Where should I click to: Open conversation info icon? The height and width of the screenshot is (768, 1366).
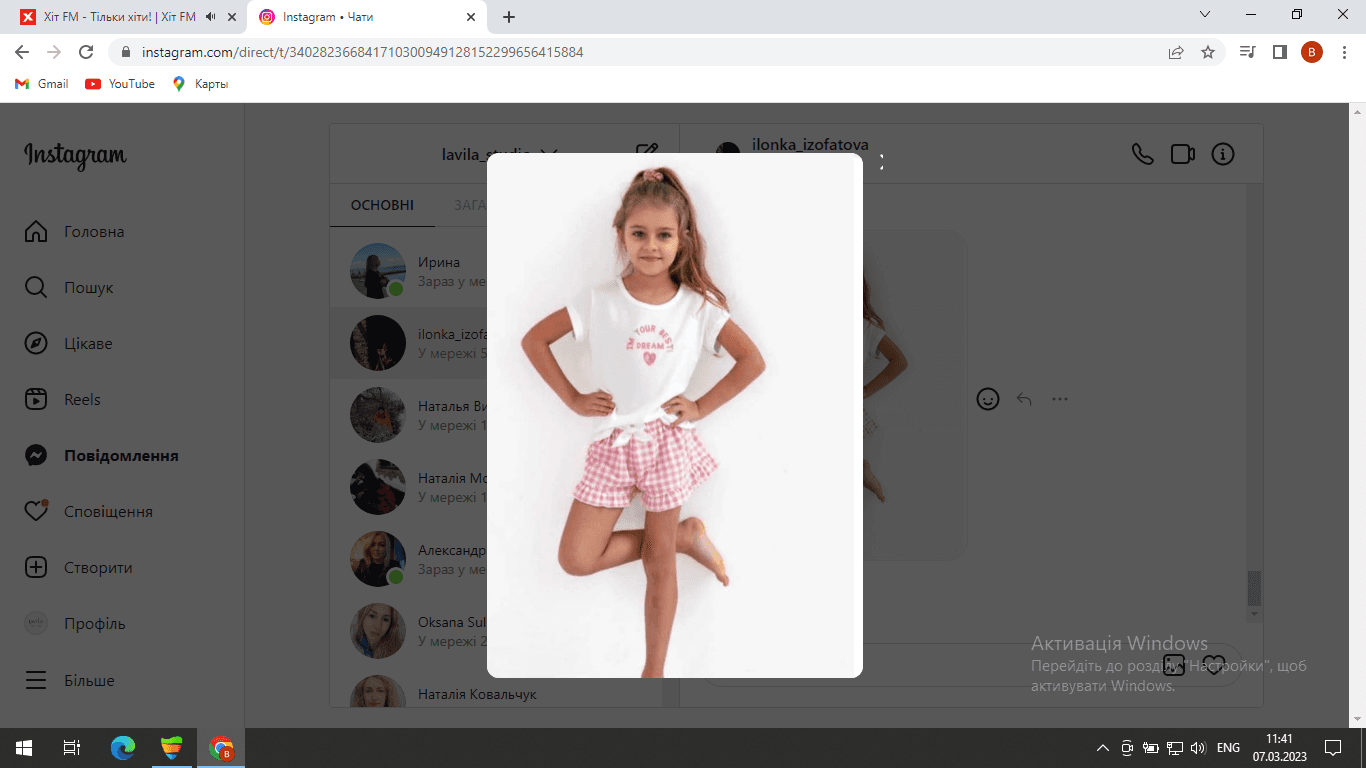(1223, 154)
